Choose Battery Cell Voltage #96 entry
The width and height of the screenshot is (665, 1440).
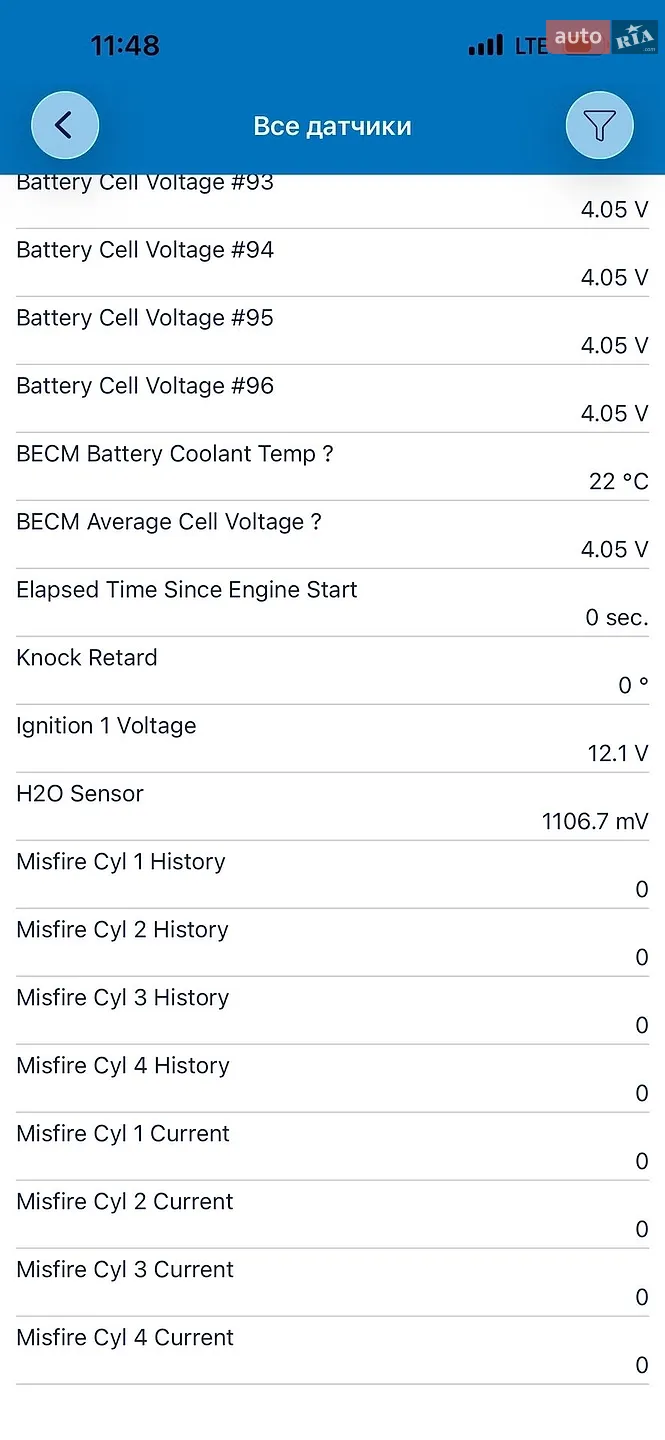pyautogui.click(x=332, y=399)
